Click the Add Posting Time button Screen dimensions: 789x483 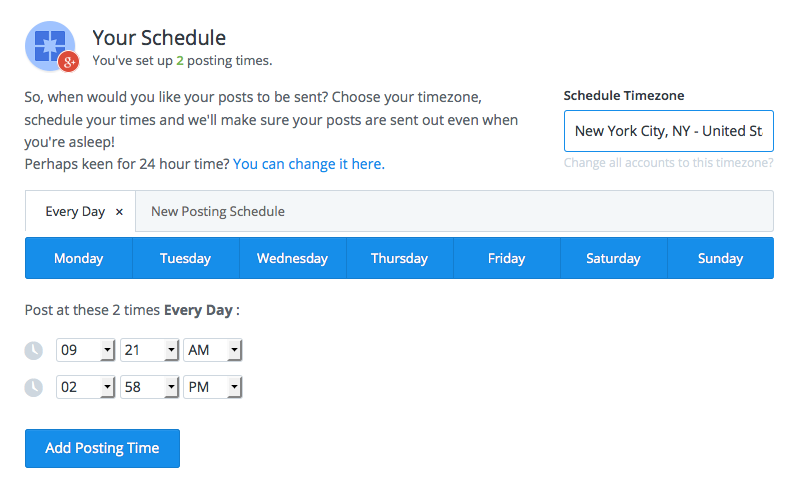pos(103,448)
